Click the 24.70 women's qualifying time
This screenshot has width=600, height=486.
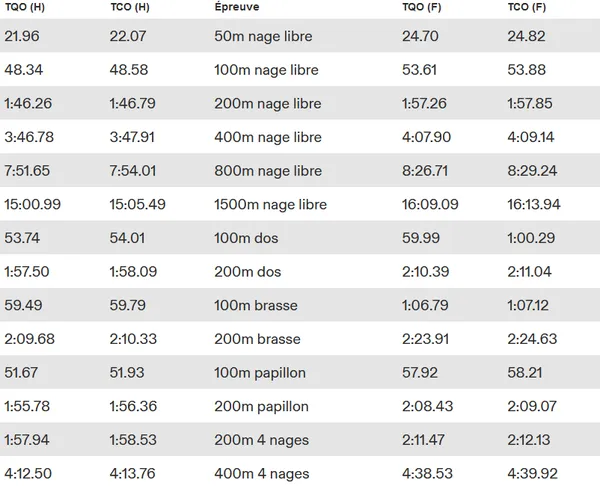click(418, 37)
